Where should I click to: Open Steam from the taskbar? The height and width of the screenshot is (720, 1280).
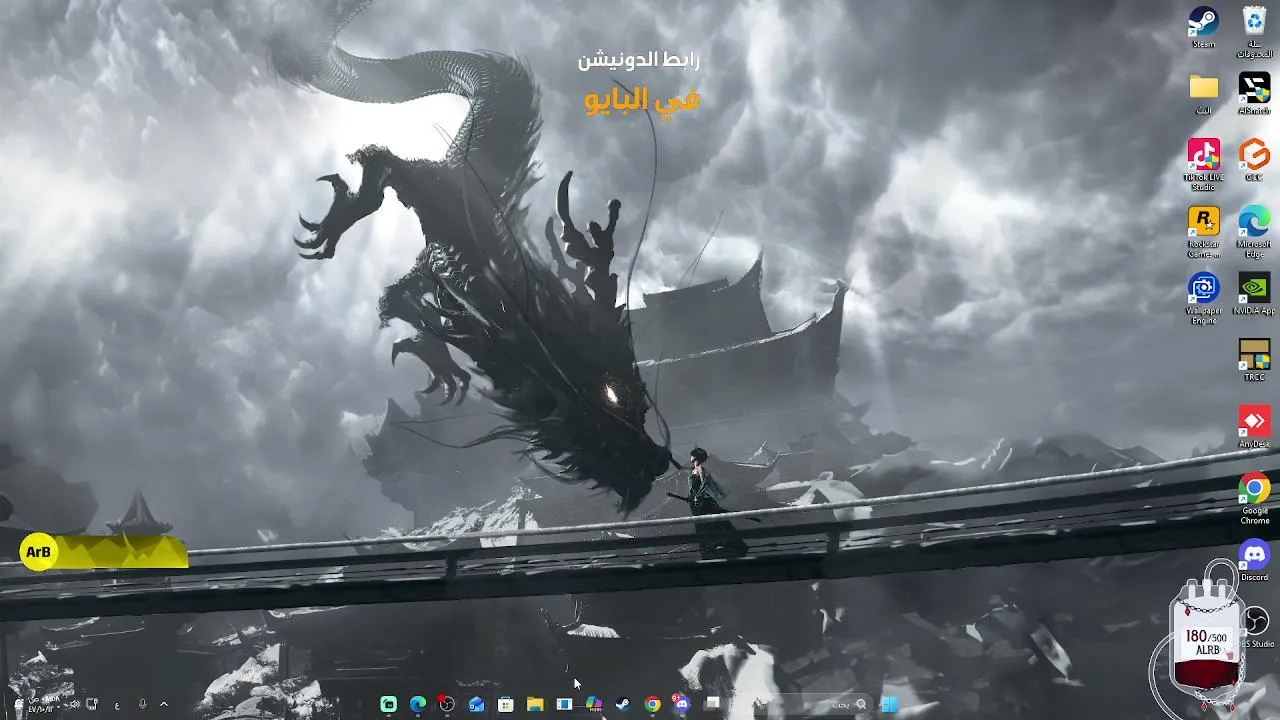623,704
